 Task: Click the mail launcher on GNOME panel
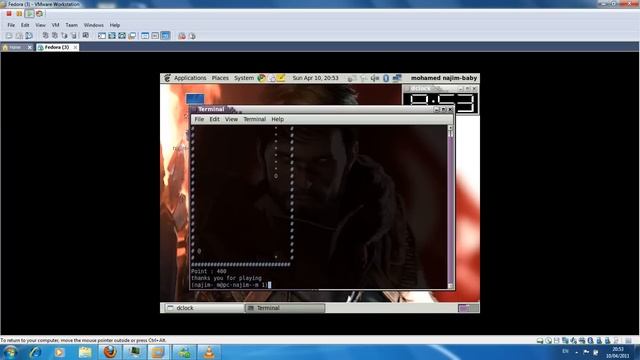271,78
